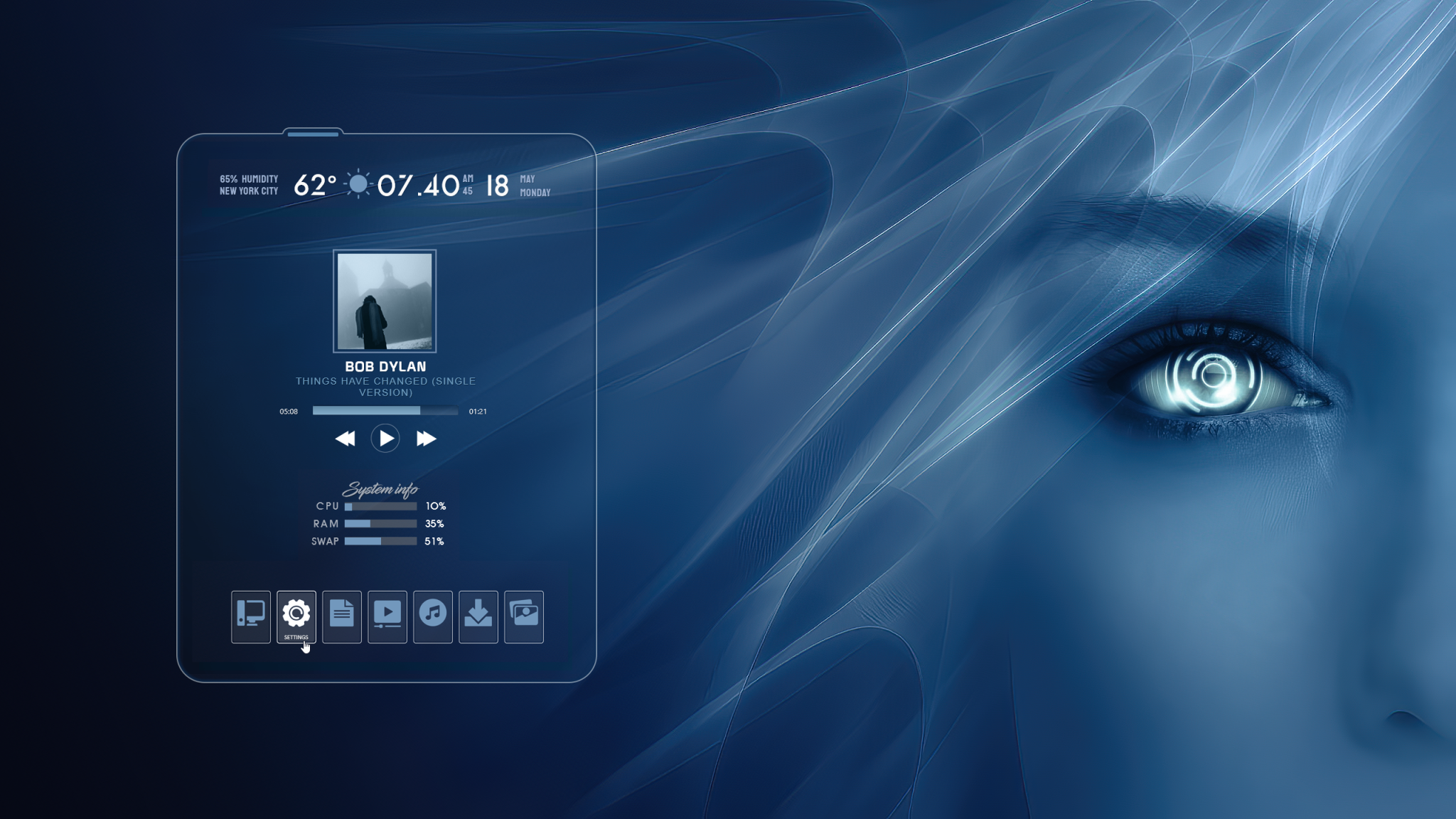Click the sun weather icon

[x=358, y=184]
